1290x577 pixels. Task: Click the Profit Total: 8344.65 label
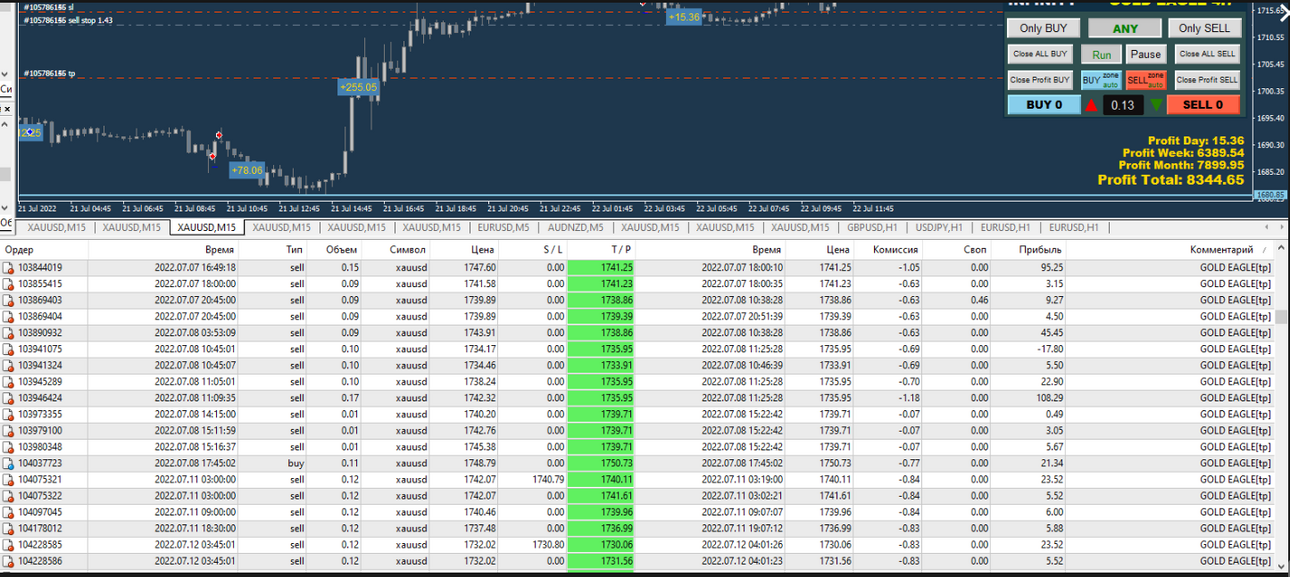[x=1171, y=180]
